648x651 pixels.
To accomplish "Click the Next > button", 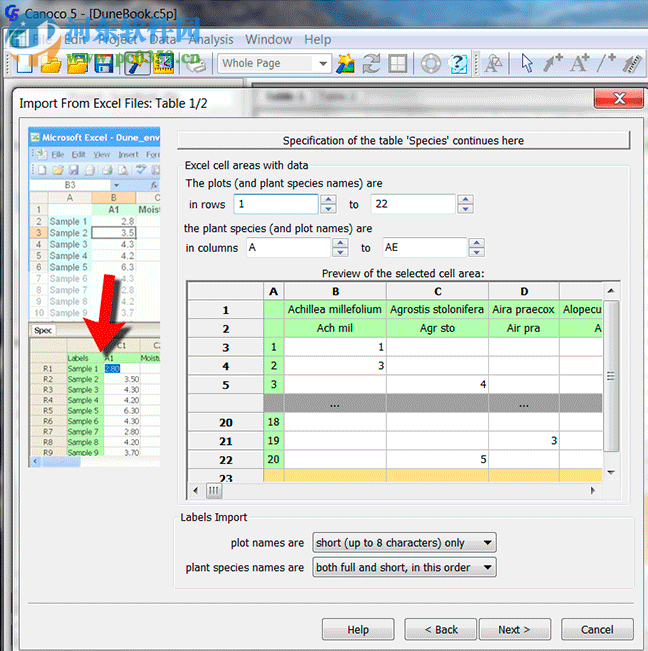I will click(x=515, y=629).
